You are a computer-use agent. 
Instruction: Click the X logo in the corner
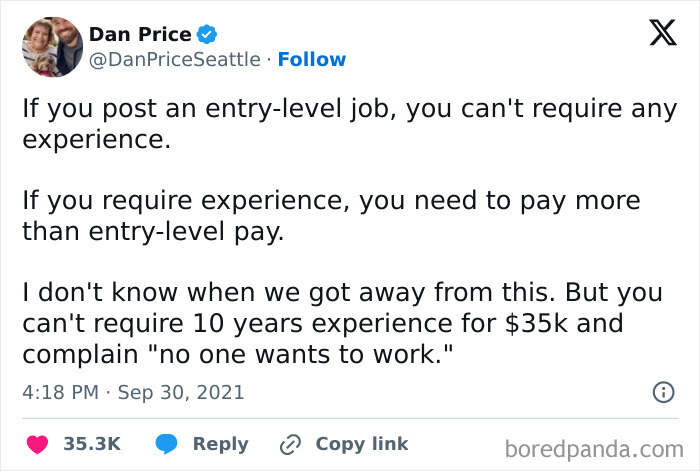pyautogui.click(x=655, y=35)
